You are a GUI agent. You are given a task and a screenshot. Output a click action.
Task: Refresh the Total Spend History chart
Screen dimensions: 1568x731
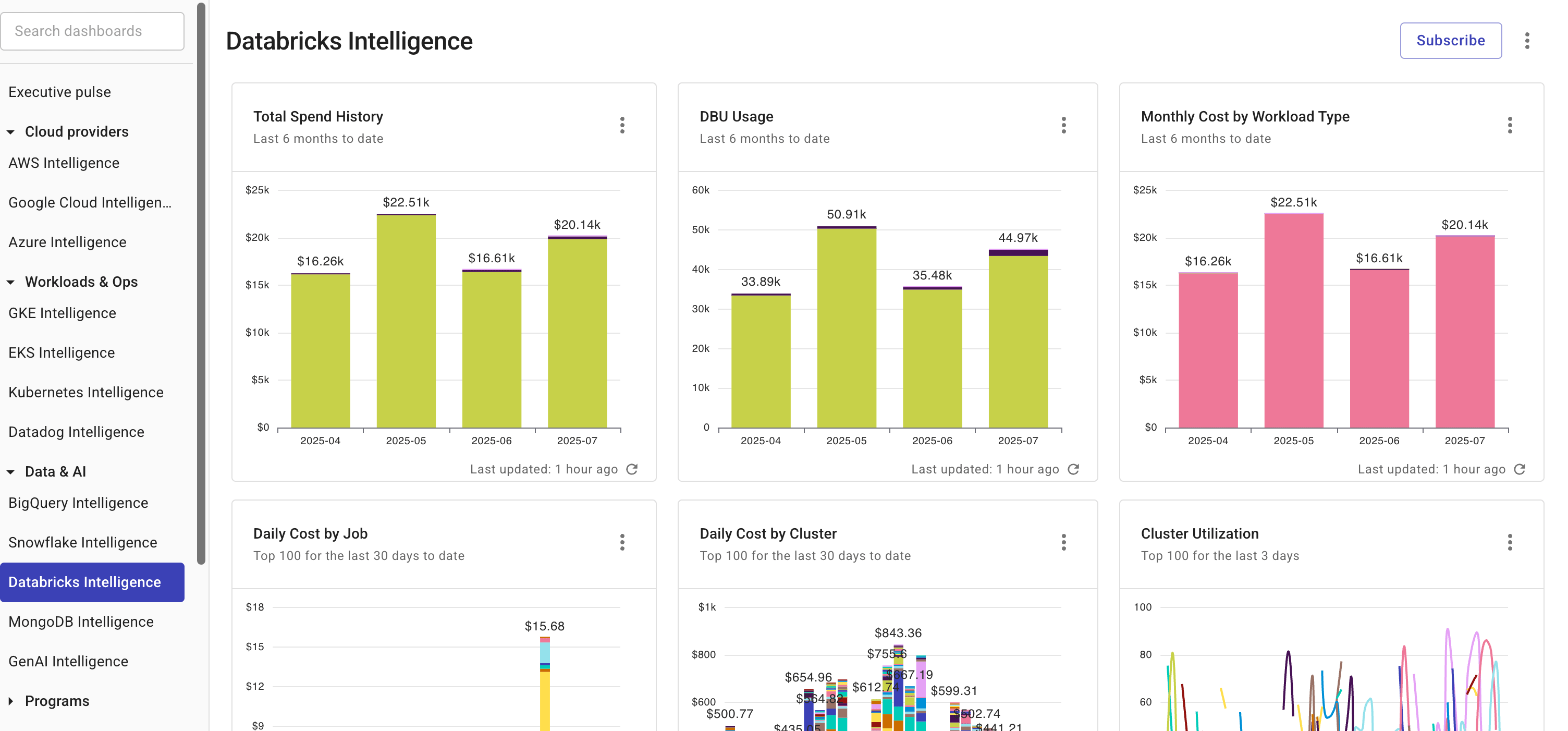[632, 469]
